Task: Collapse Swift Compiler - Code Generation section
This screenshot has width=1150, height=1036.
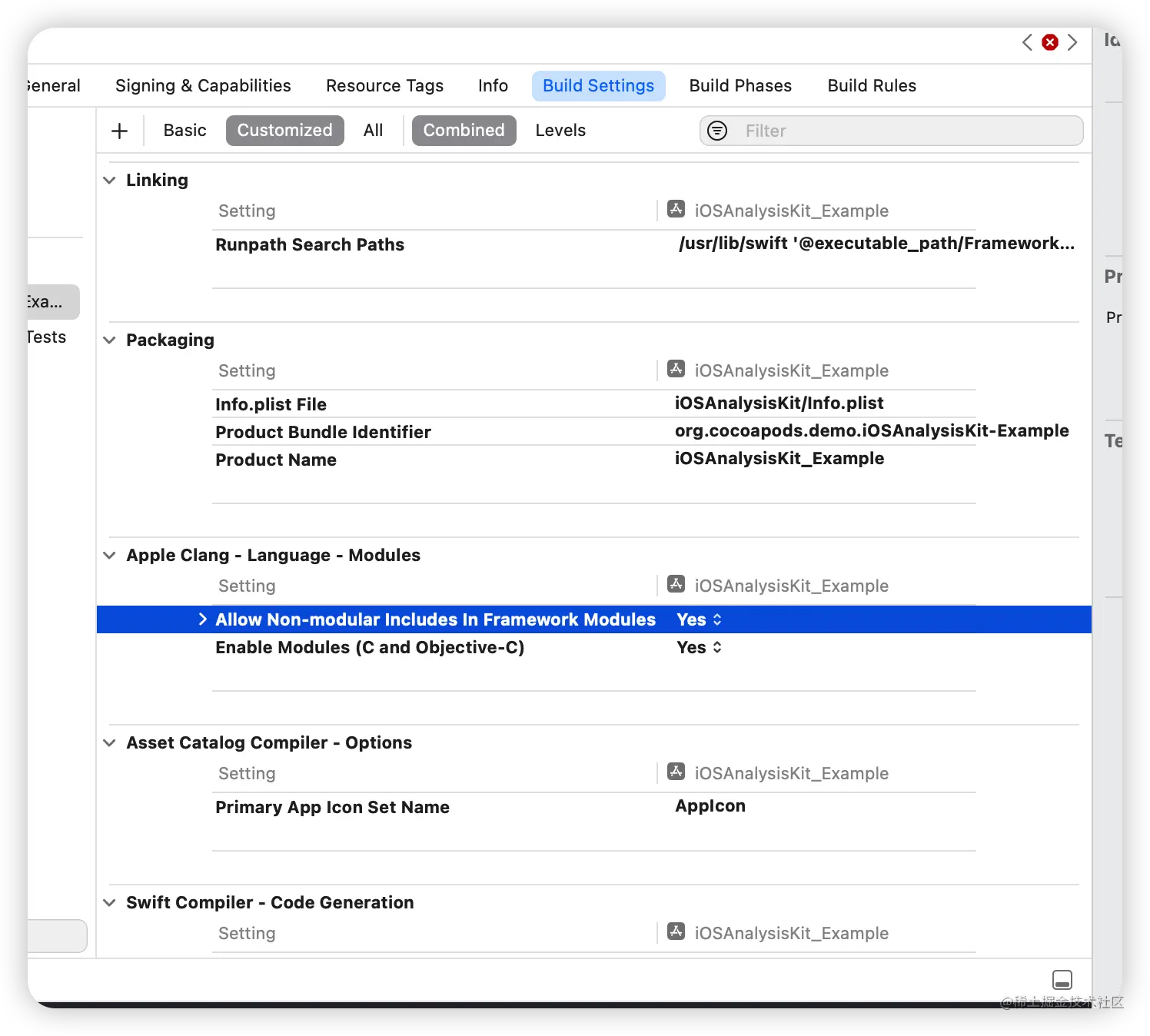Action: pos(110,902)
